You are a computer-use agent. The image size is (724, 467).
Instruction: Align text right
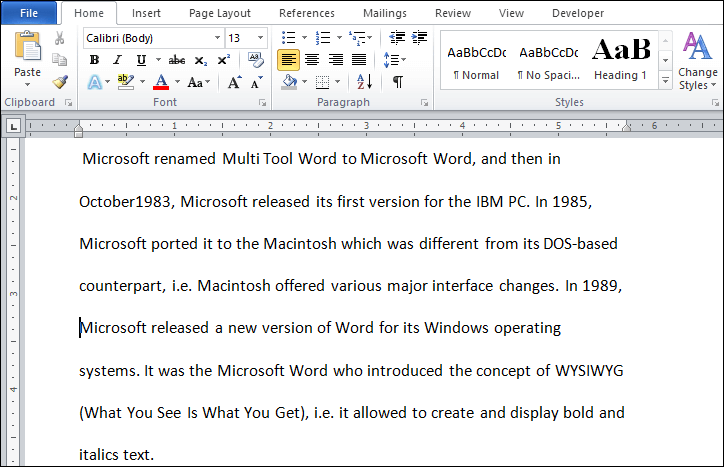click(336, 60)
